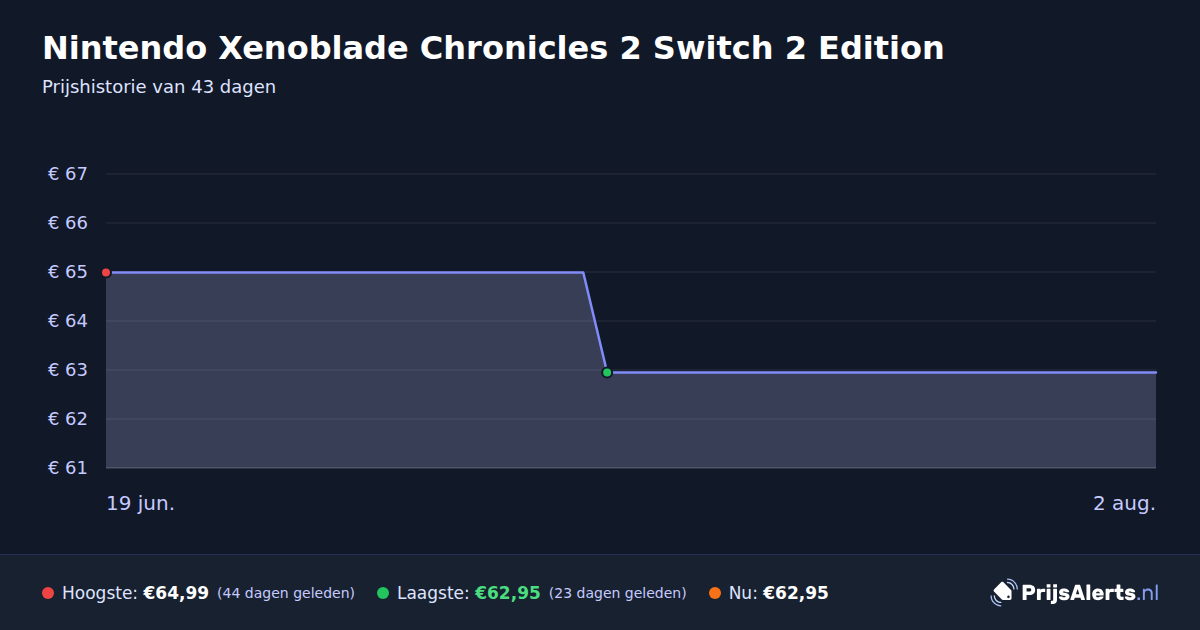Image resolution: width=1200 pixels, height=630 pixels.
Task: Select the green lowest point on chart
Action: tap(607, 372)
